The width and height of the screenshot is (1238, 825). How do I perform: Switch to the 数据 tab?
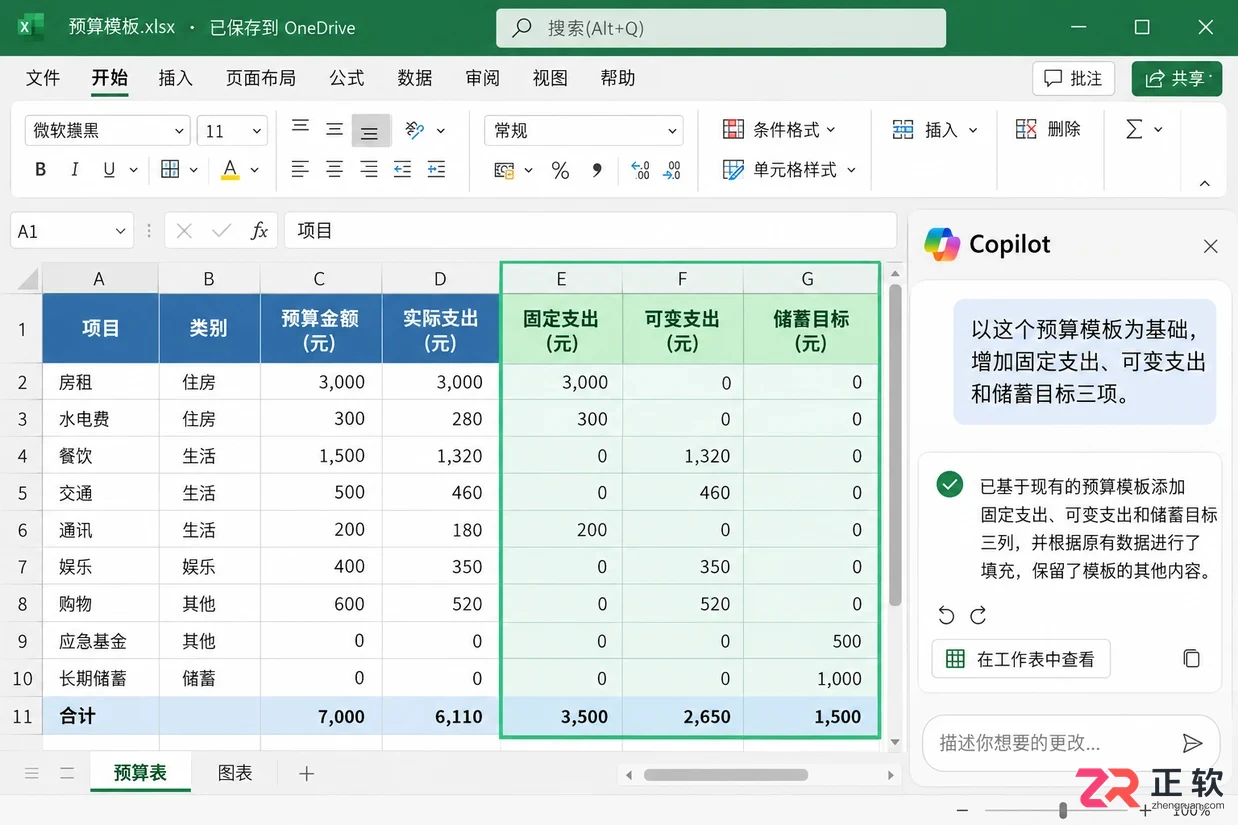[x=415, y=78]
